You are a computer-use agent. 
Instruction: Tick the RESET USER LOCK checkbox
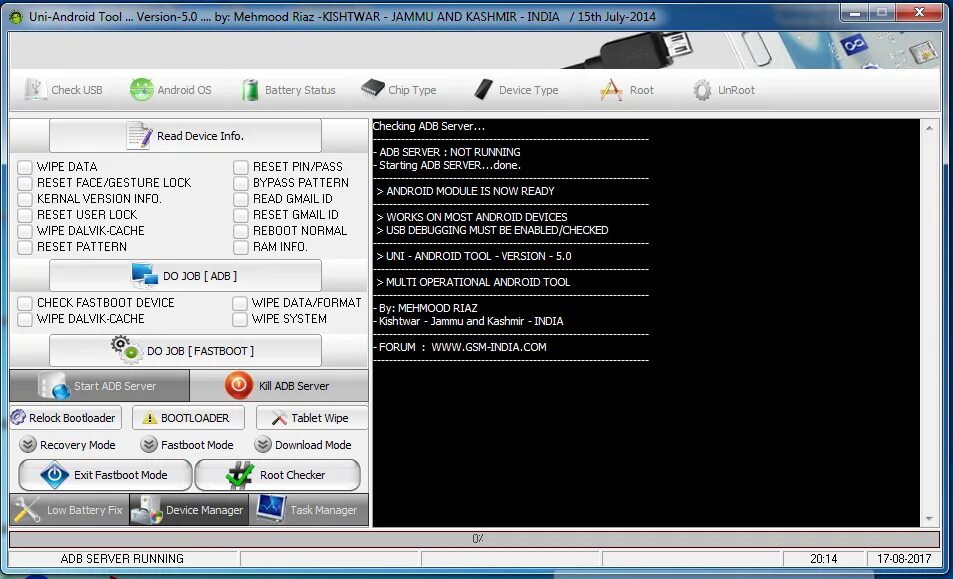(25, 215)
